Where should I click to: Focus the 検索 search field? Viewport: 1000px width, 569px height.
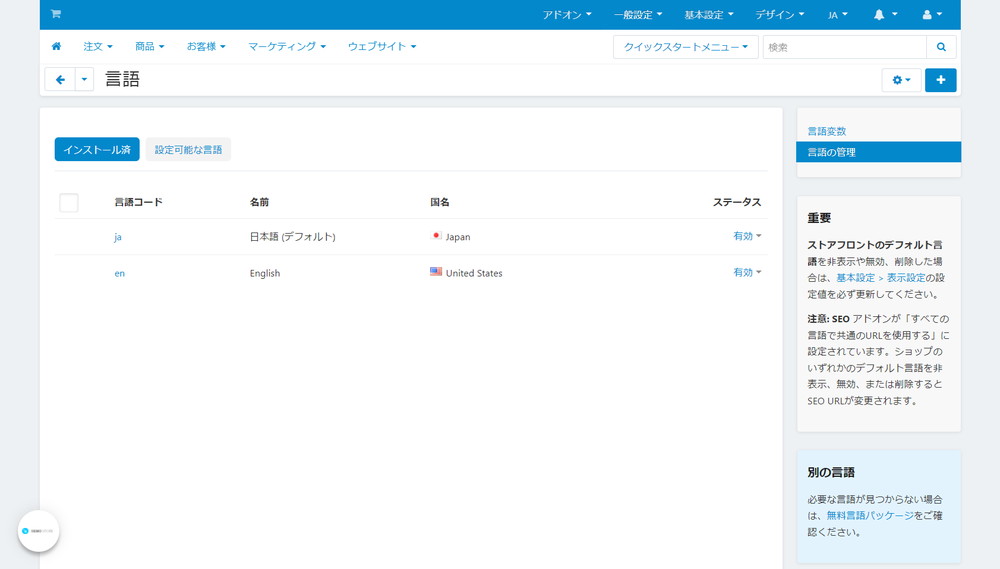[x=844, y=47]
